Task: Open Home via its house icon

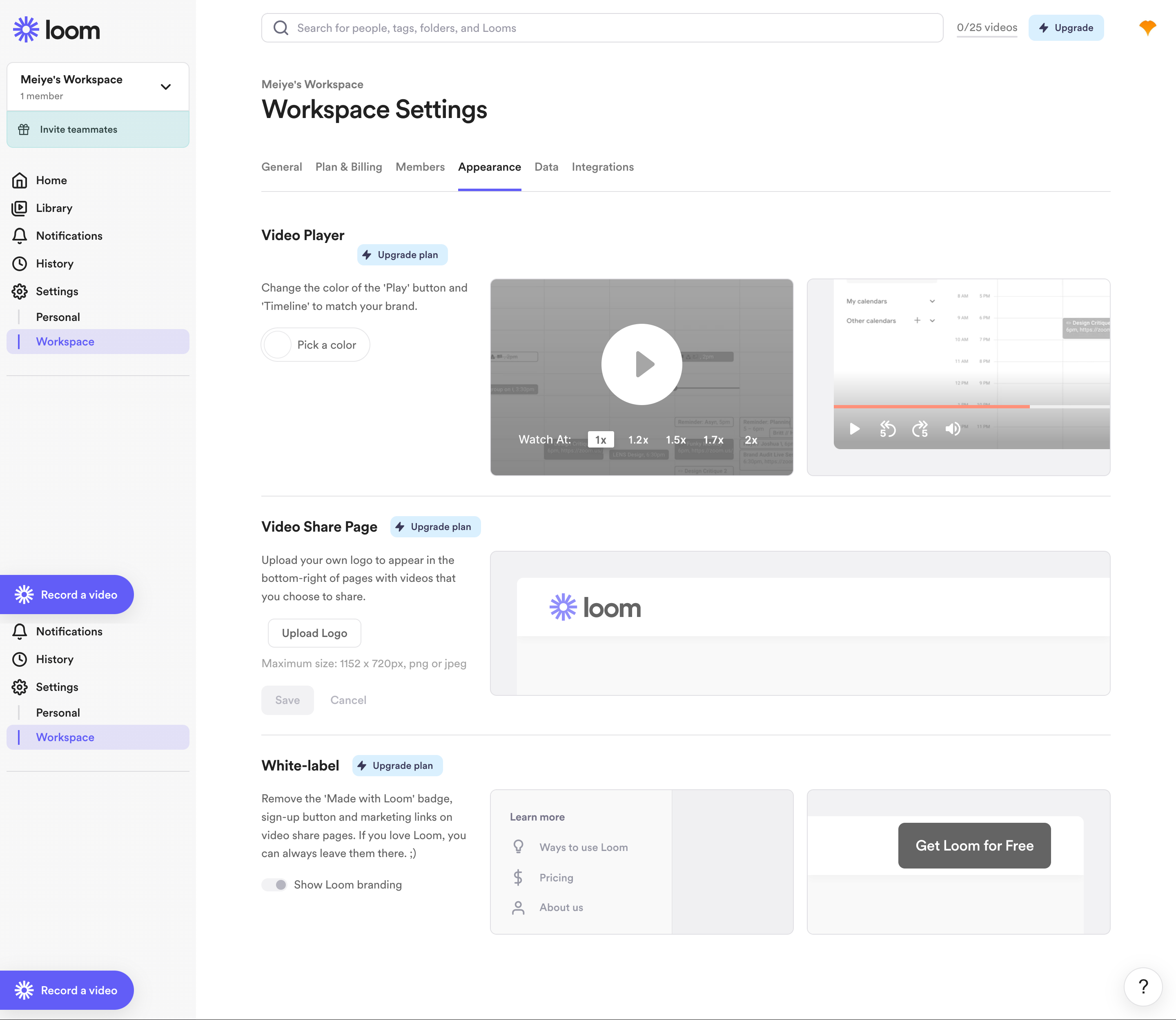Action: pos(20,180)
